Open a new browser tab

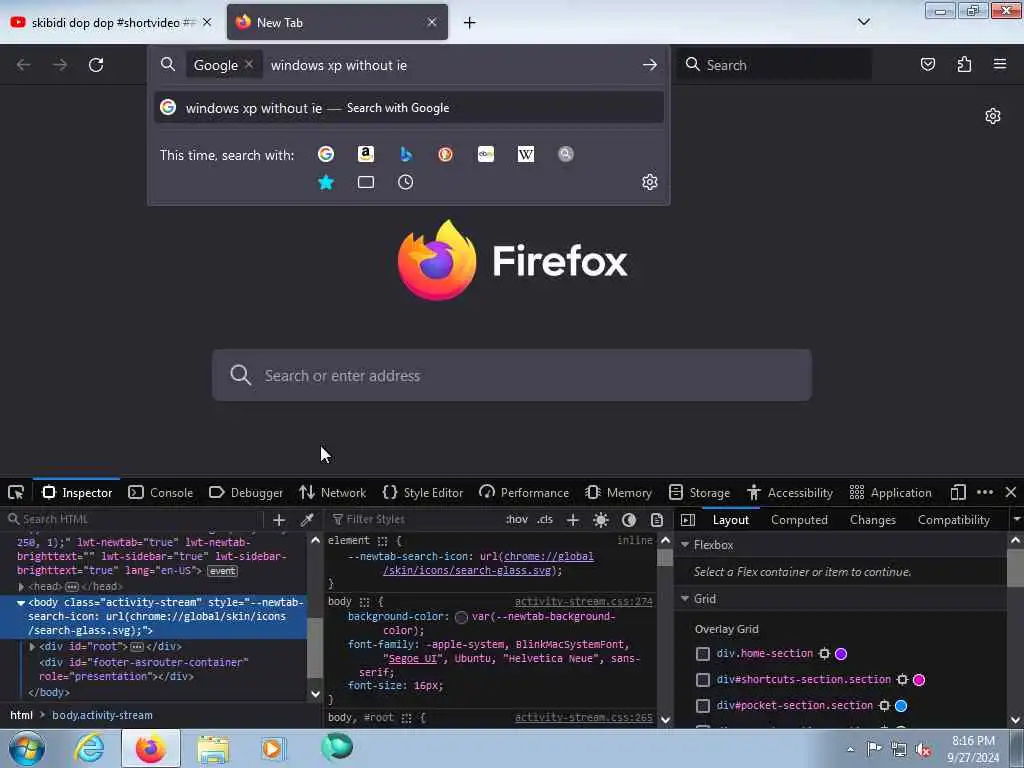point(470,23)
